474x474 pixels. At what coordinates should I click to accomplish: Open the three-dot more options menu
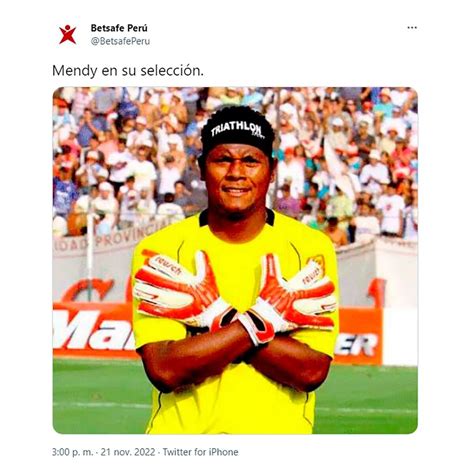click(x=412, y=28)
